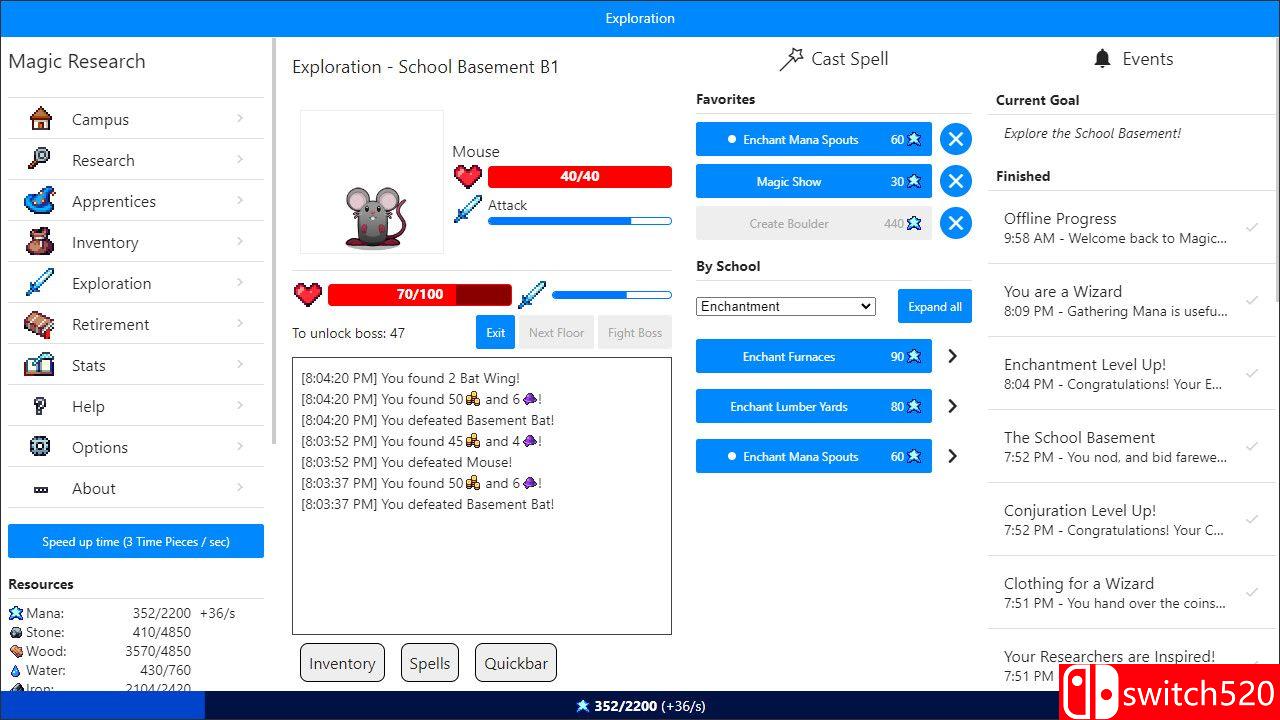This screenshot has width=1280, height=720.
Task: Click the Events bell icon
Action: (x=1102, y=59)
